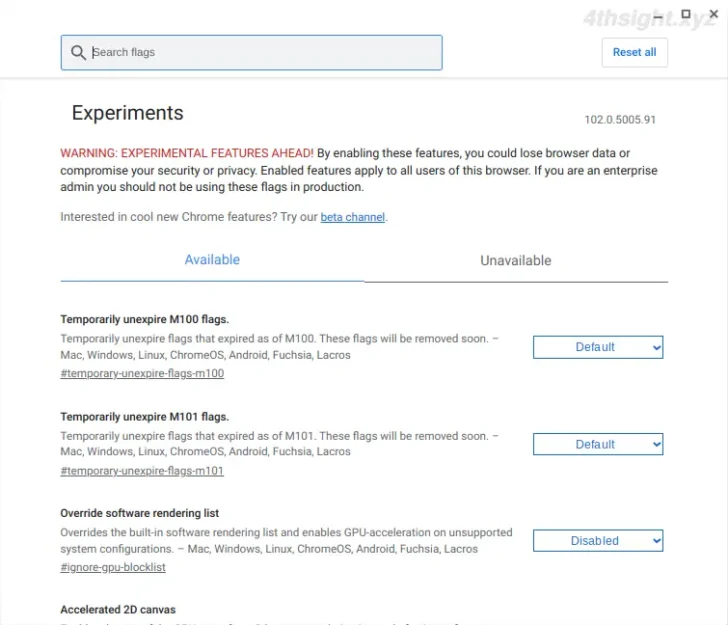This screenshot has width=728, height=625.
Task: Switch to the Unavailable tab
Action: point(516,260)
